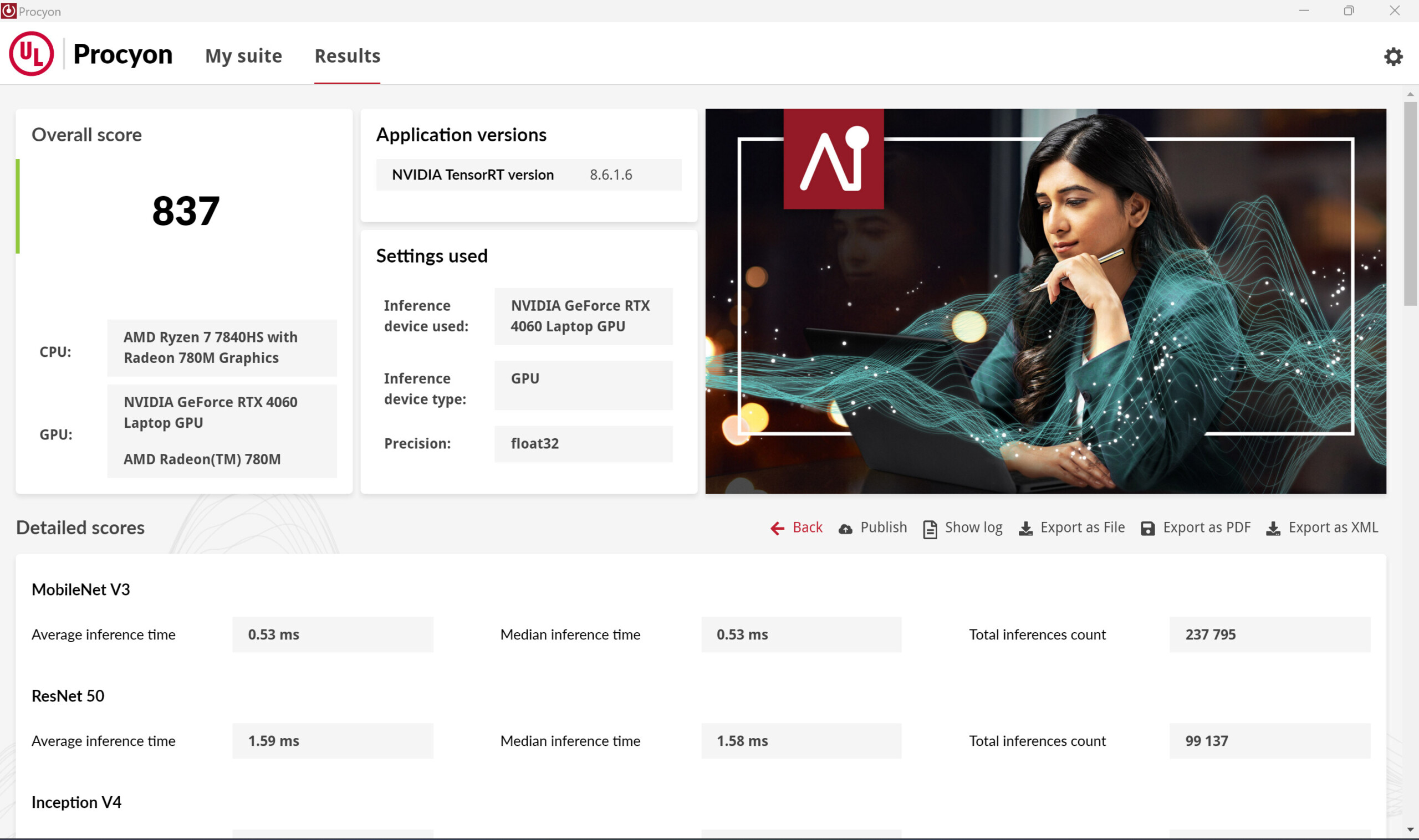Click the Show log document icon
The image size is (1419, 840).
[x=929, y=529]
